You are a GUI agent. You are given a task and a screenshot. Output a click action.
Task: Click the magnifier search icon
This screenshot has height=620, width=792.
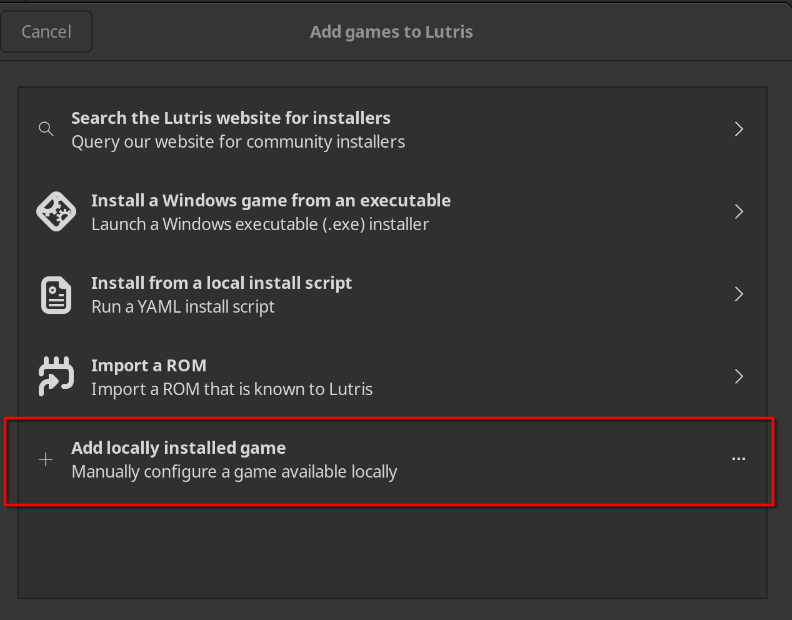[46, 129]
